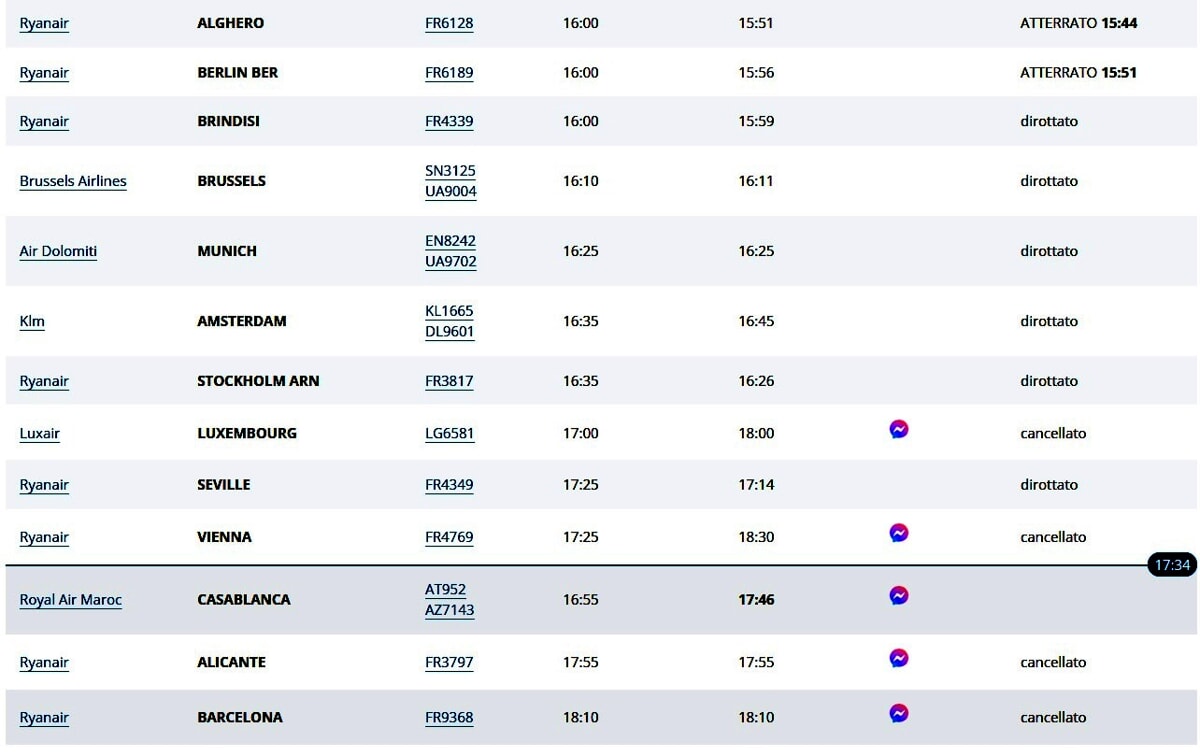Click Messenger icon in Luxembourg flight row
This screenshot has height=756, width=1200.
(x=899, y=429)
